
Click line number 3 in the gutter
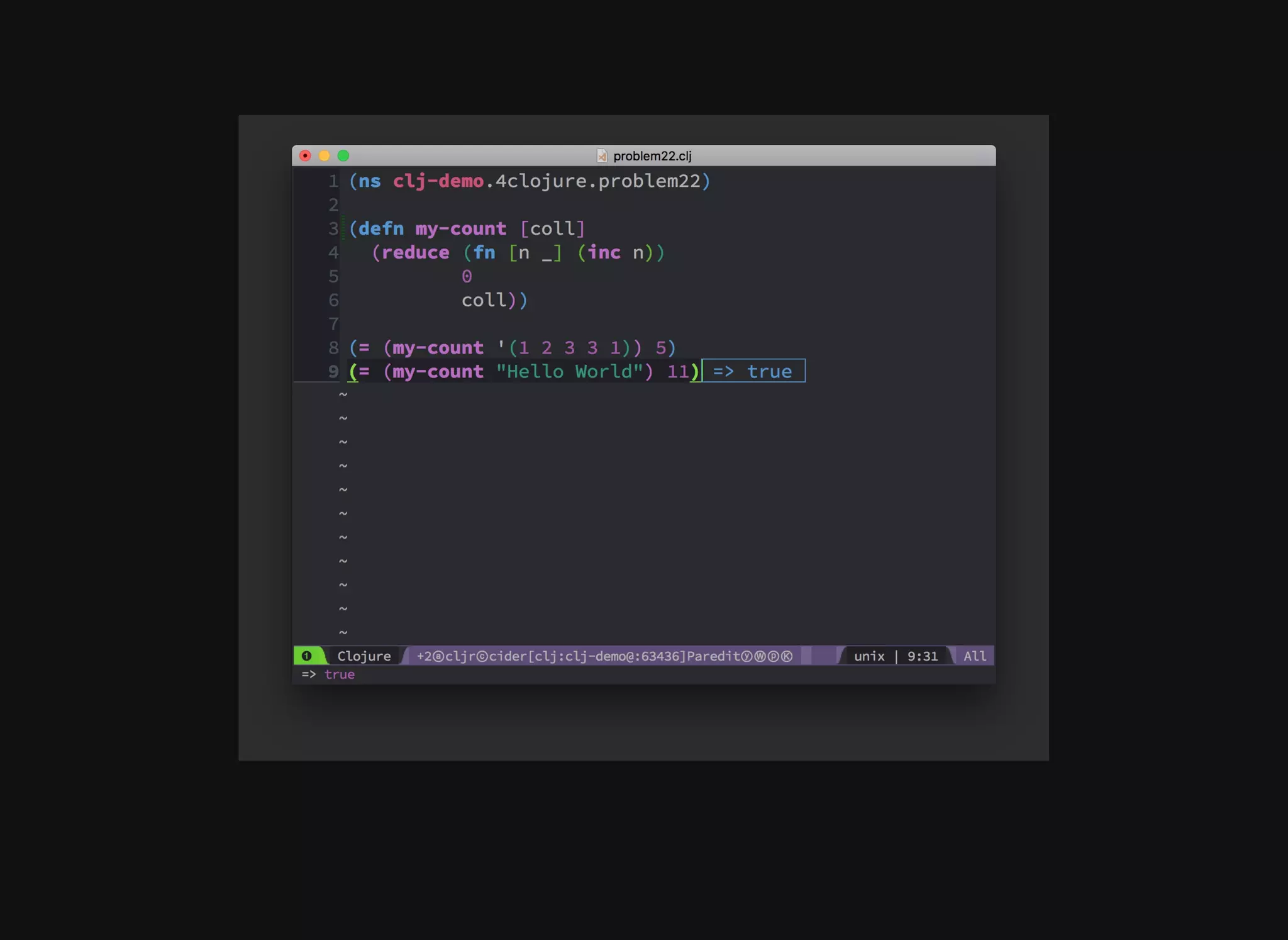333,228
